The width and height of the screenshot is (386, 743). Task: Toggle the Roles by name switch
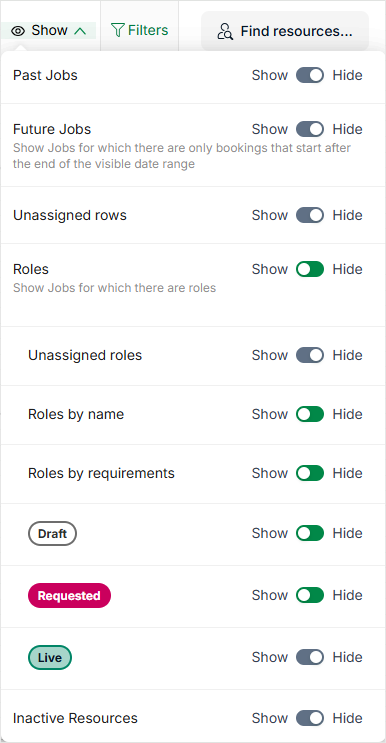[310, 414]
